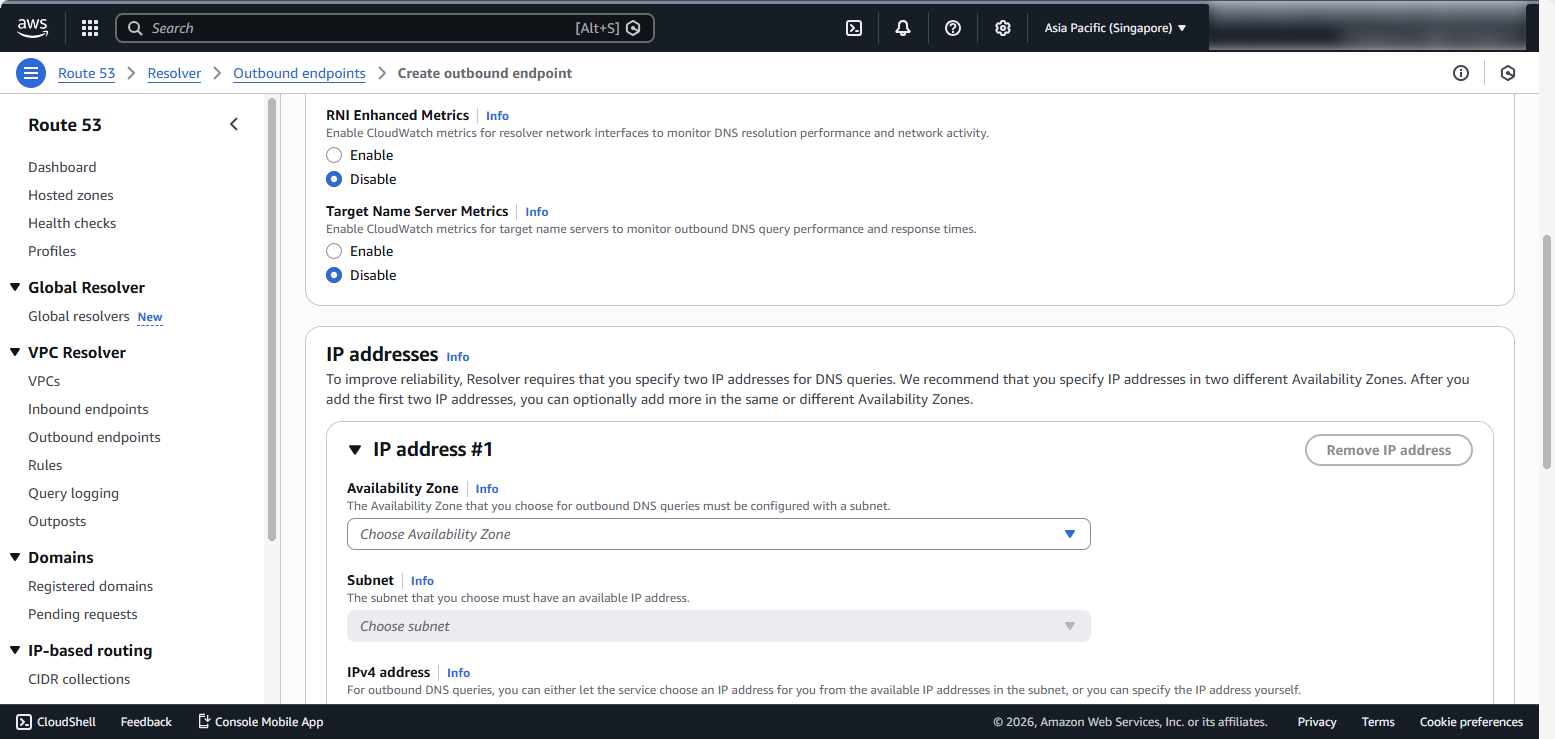The height and width of the screenshot is (739, 1555).
Task: Open Info link beside IPv4 address
Action: click(x=458, y=673)
